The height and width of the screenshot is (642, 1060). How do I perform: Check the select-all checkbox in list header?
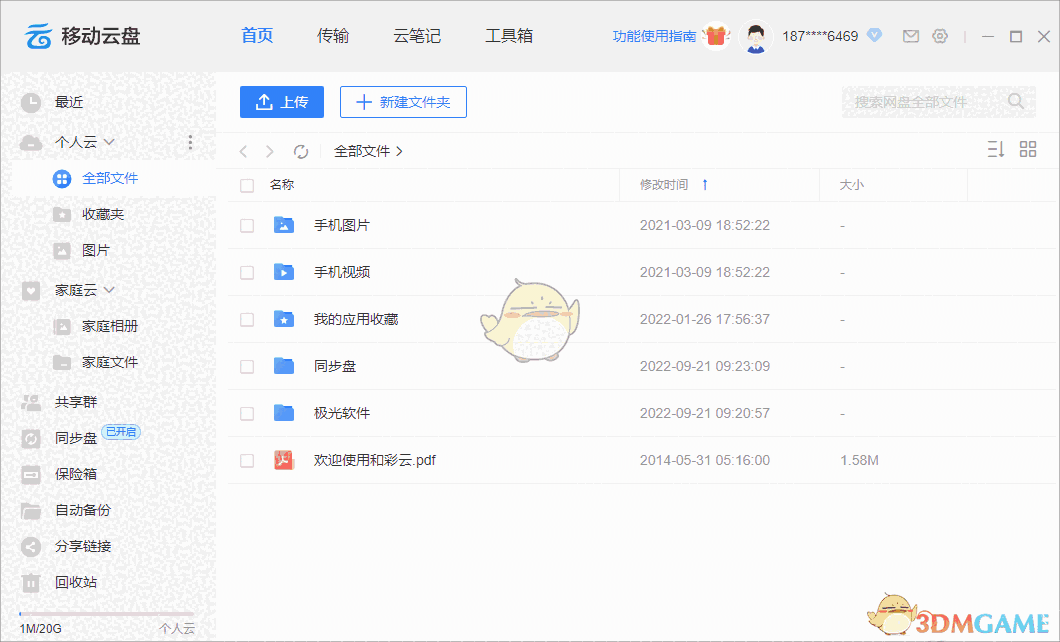click(x=246, y=185)
